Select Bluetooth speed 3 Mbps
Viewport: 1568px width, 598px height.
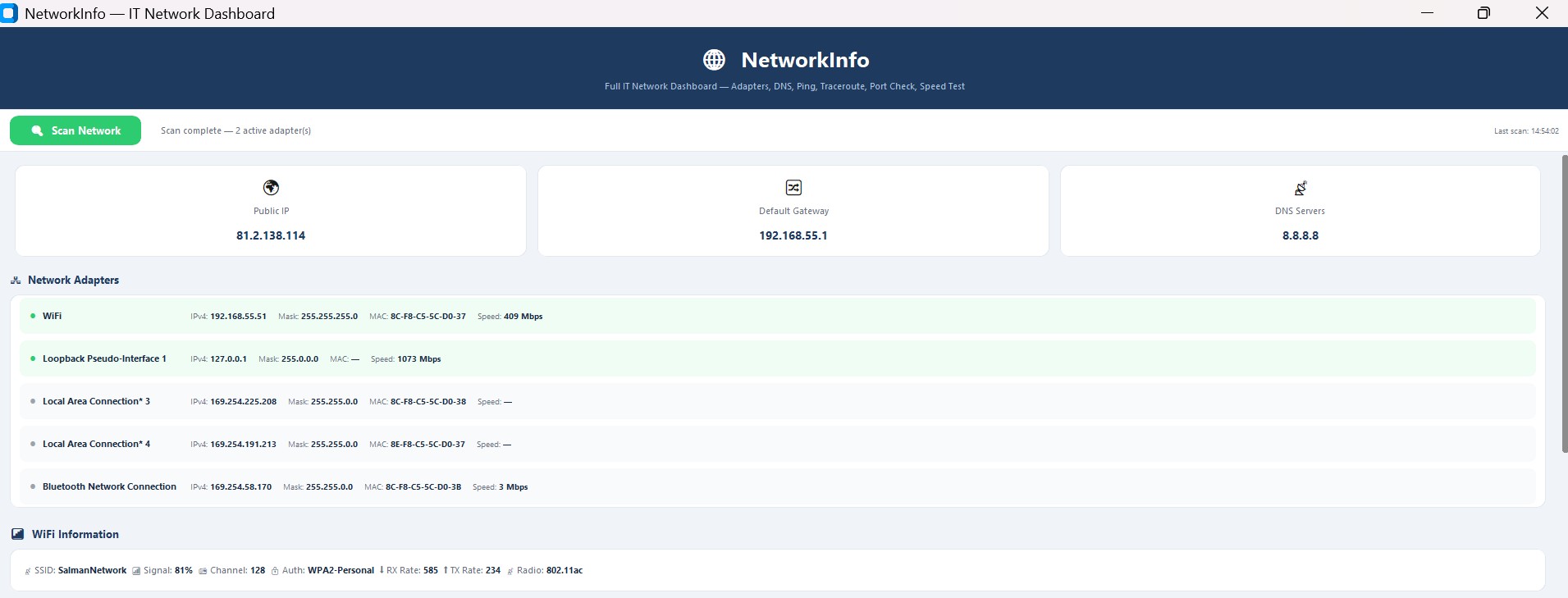pyautogui.click(x=513, y=486)
